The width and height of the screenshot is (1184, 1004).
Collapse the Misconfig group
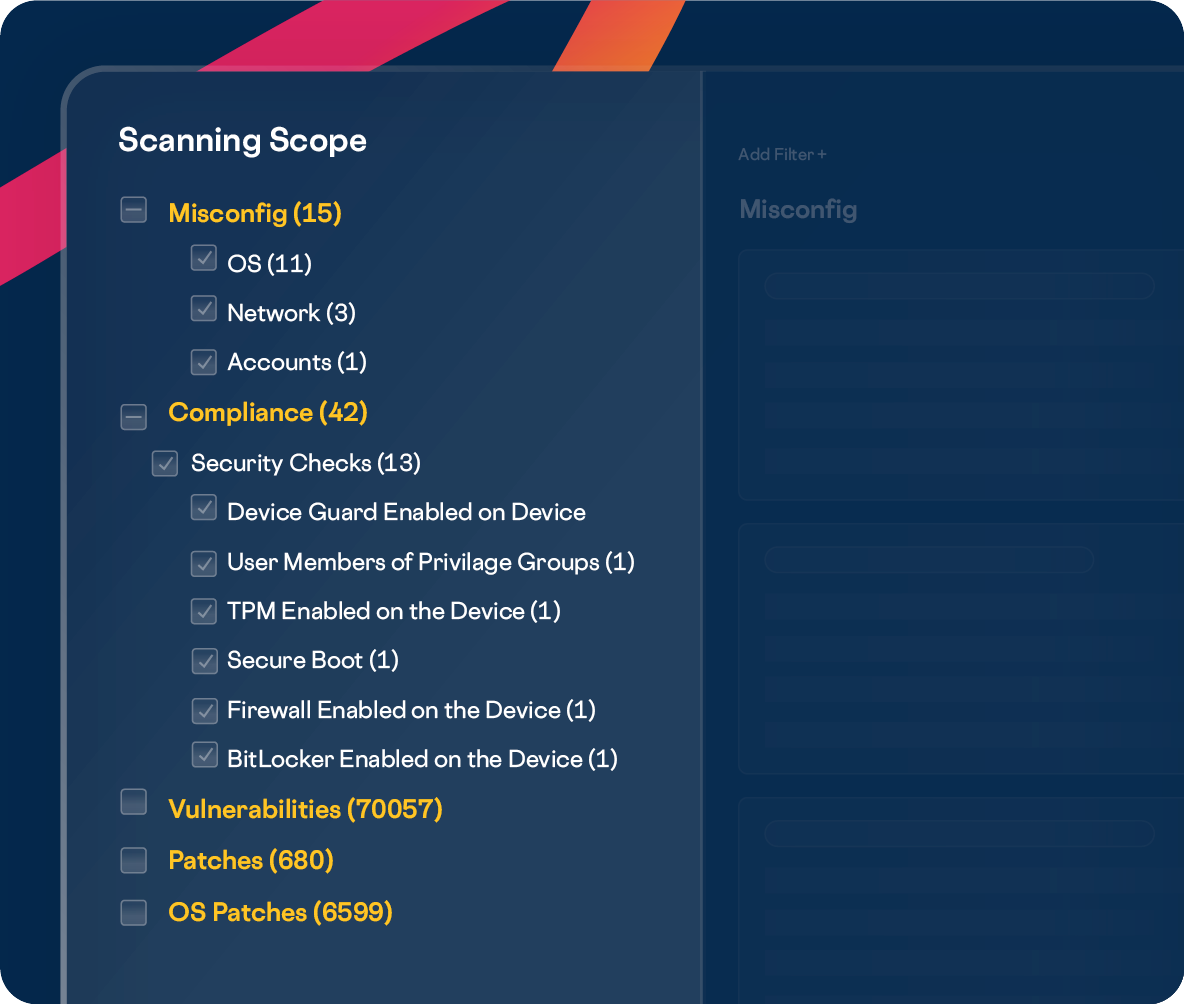(x=133, y=210)
